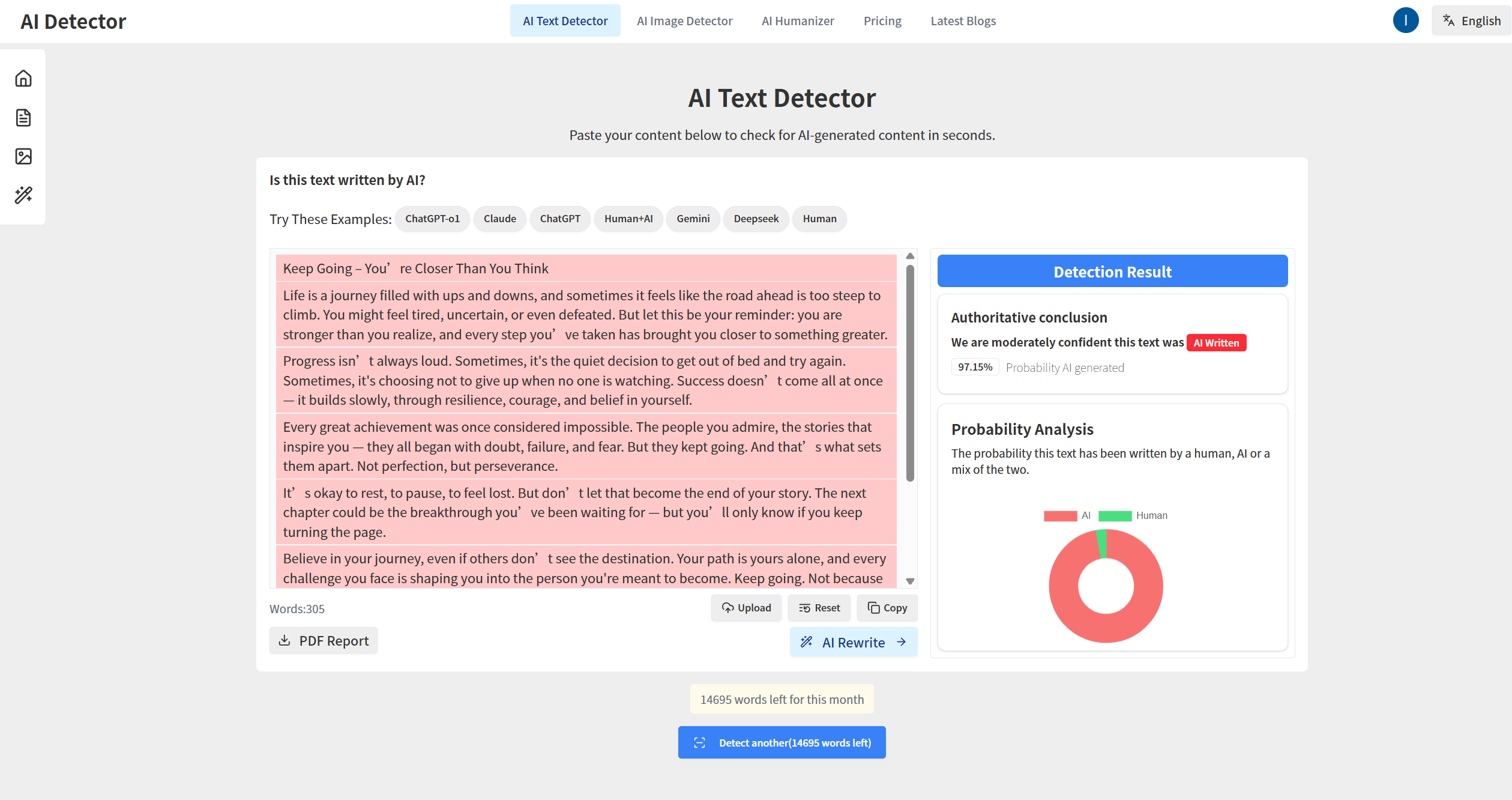
Task: Click the document icon in the sidebar
Action: tap(23, 118)
